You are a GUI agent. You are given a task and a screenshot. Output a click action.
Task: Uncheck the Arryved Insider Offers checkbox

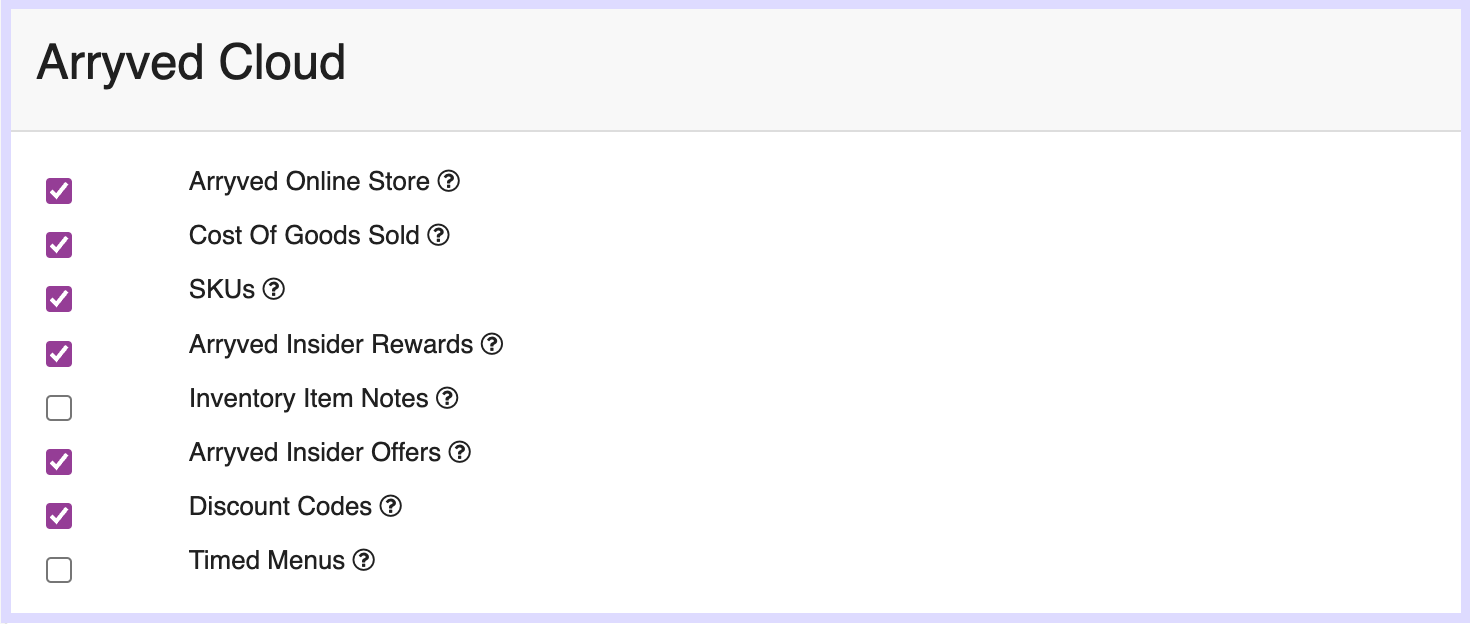point(59,461)
